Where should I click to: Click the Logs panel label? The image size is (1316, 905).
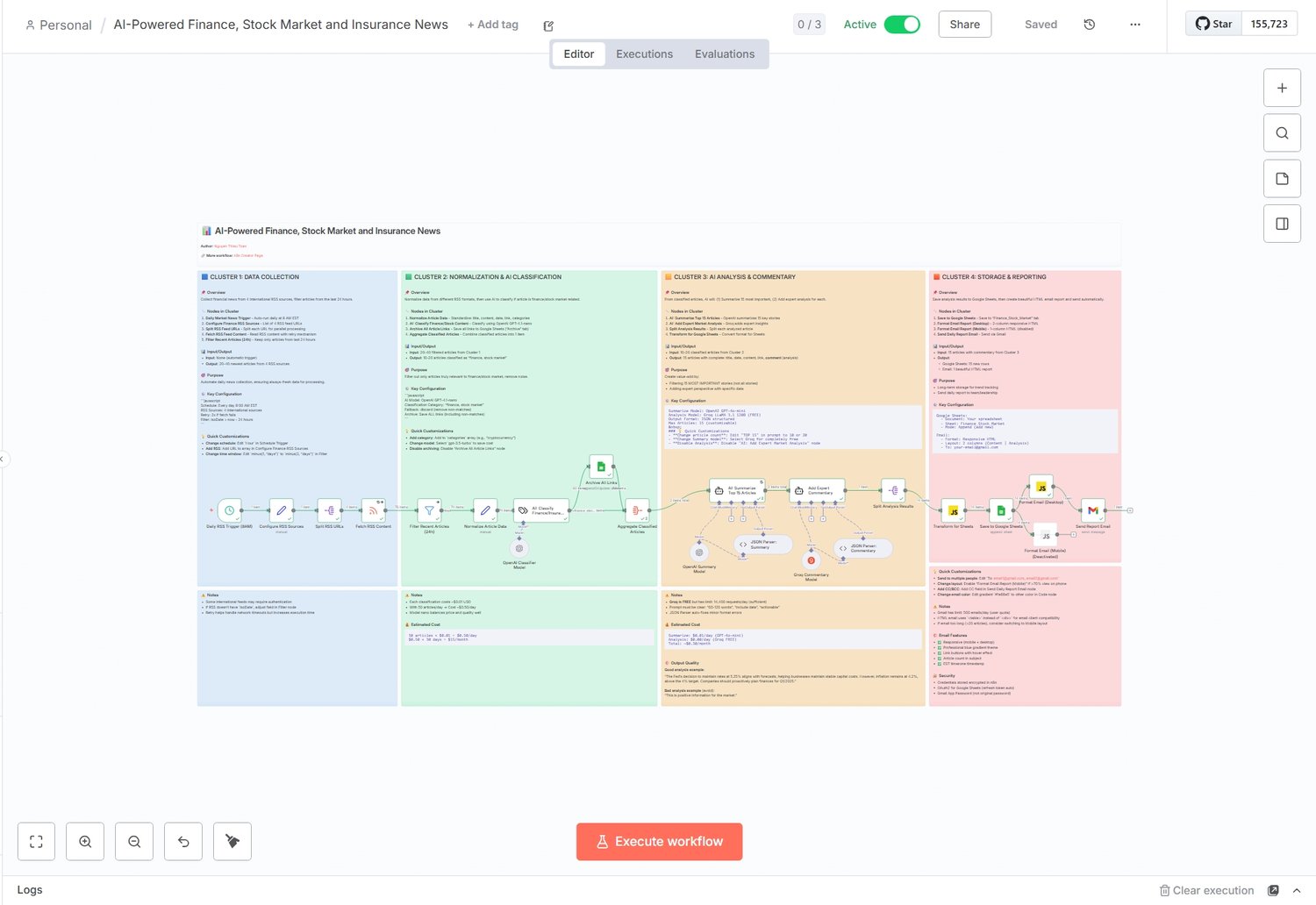pos(30,890)
